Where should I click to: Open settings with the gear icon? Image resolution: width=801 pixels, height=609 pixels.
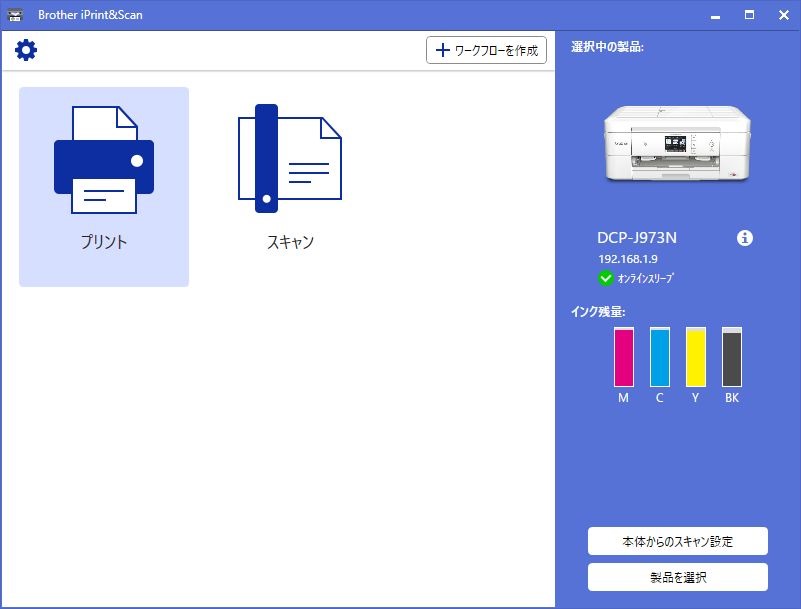pos(26,50)
